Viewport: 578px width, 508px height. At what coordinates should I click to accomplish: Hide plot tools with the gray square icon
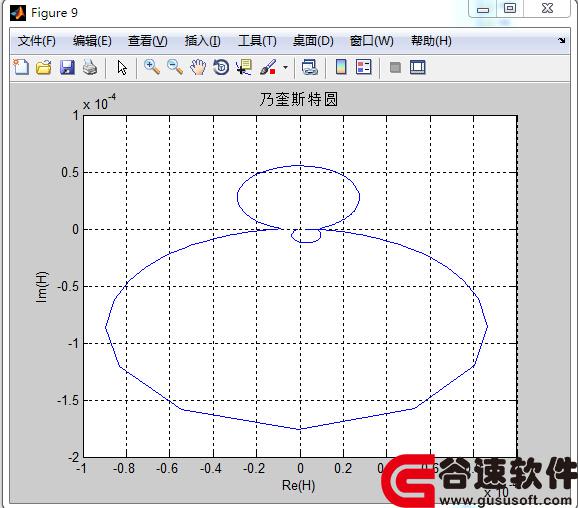pyautogui.click(x=395, y=68)
